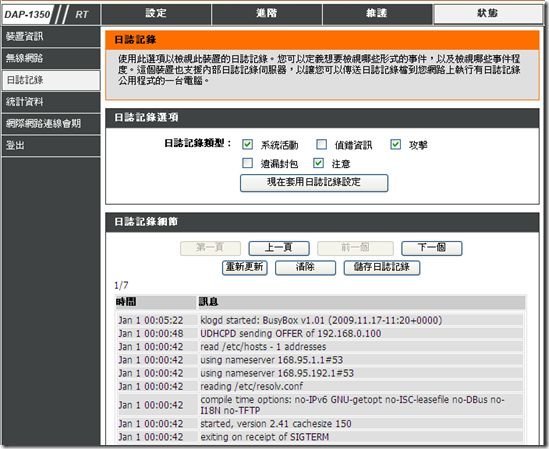Uncheck the 系統活動 checkbox

(x=248, y=144)
